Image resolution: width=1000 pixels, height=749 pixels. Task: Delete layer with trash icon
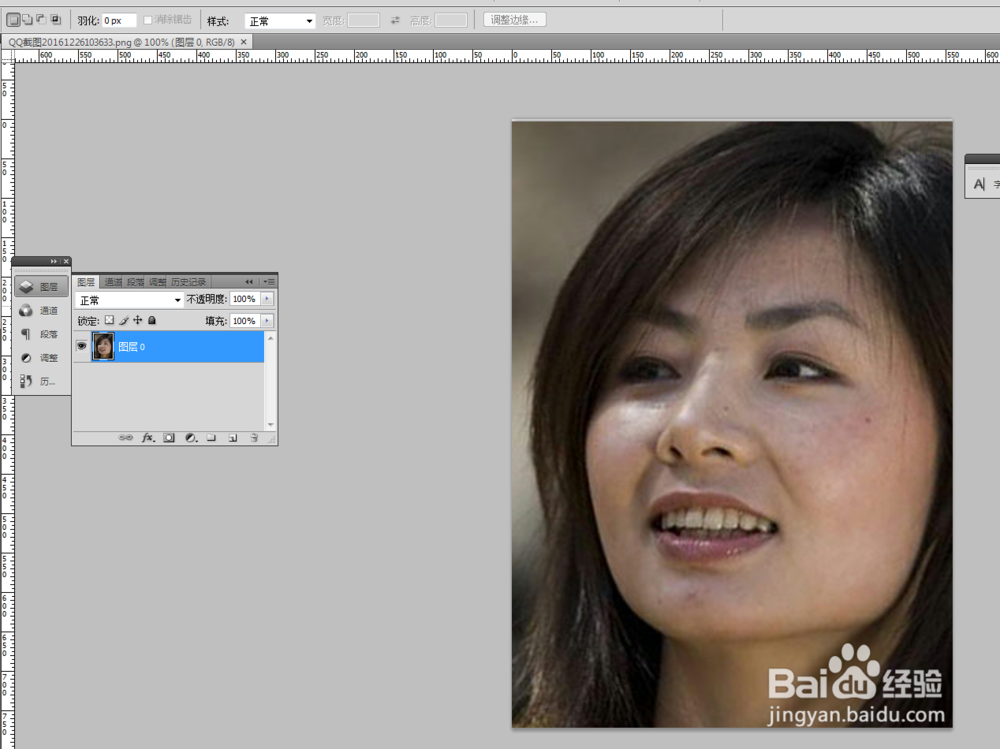point(254,438)
